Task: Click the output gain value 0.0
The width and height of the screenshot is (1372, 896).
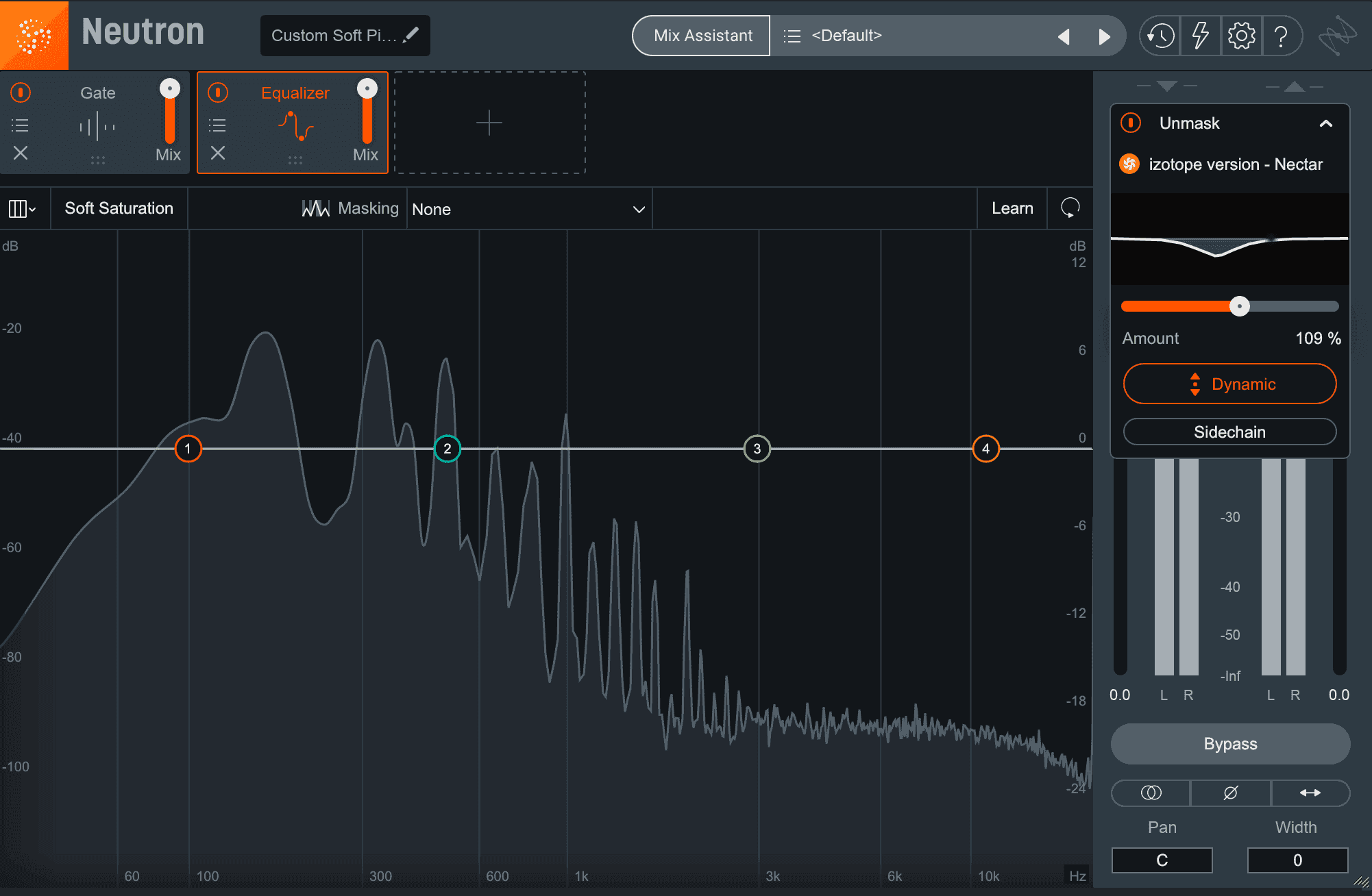Action: click(x=1339, y=695)
